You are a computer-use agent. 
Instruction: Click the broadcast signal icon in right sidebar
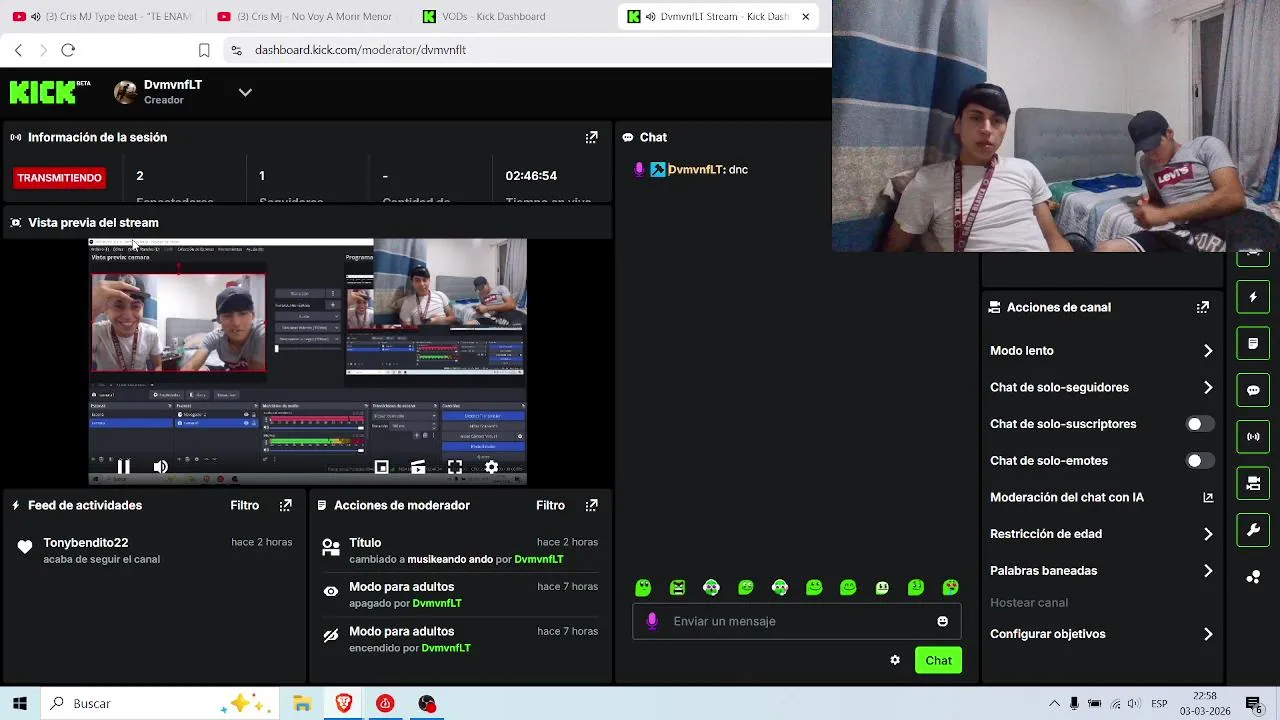tap(1253, 436)
